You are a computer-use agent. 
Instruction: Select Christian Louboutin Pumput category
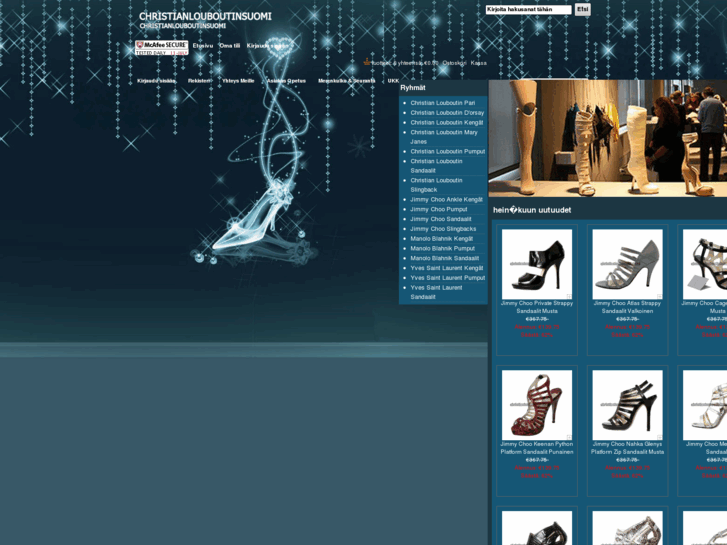point(447,151)
